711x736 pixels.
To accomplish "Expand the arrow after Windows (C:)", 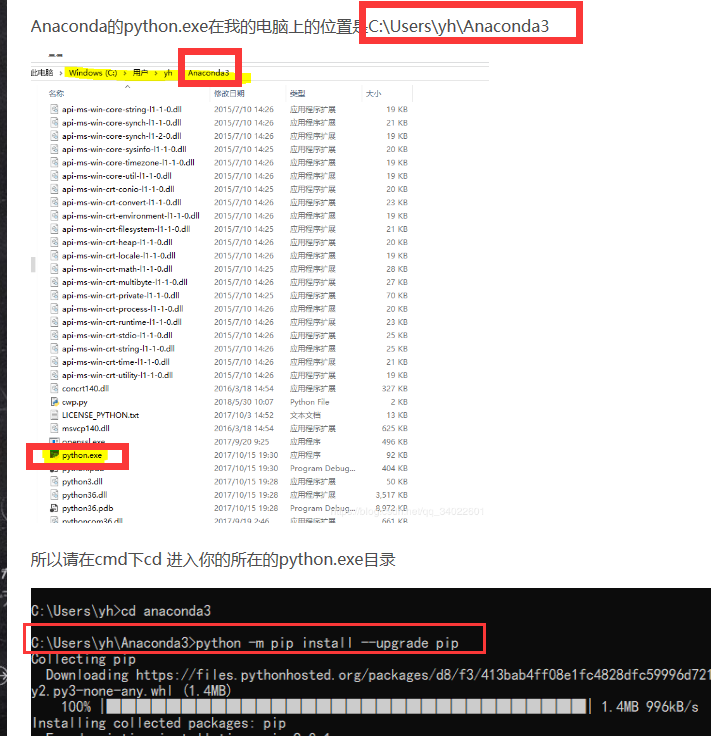I will point(125,73).
